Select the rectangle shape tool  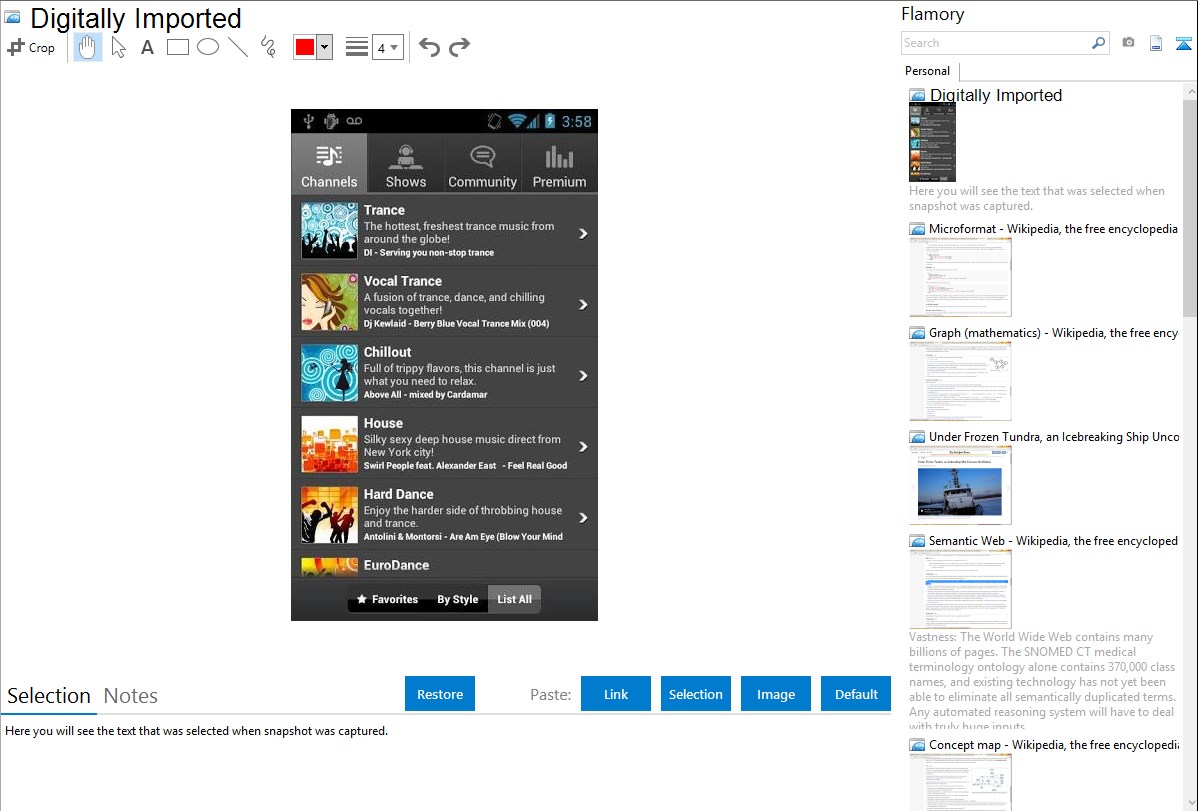click(177, 47)
